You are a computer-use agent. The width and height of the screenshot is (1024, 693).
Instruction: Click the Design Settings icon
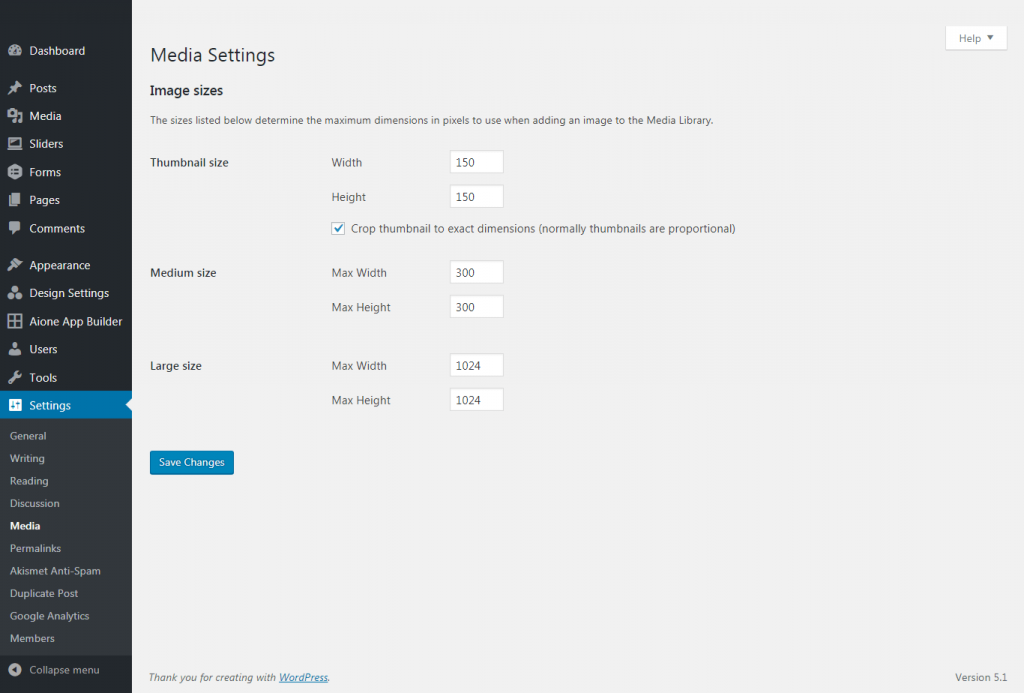pos(14,293)
